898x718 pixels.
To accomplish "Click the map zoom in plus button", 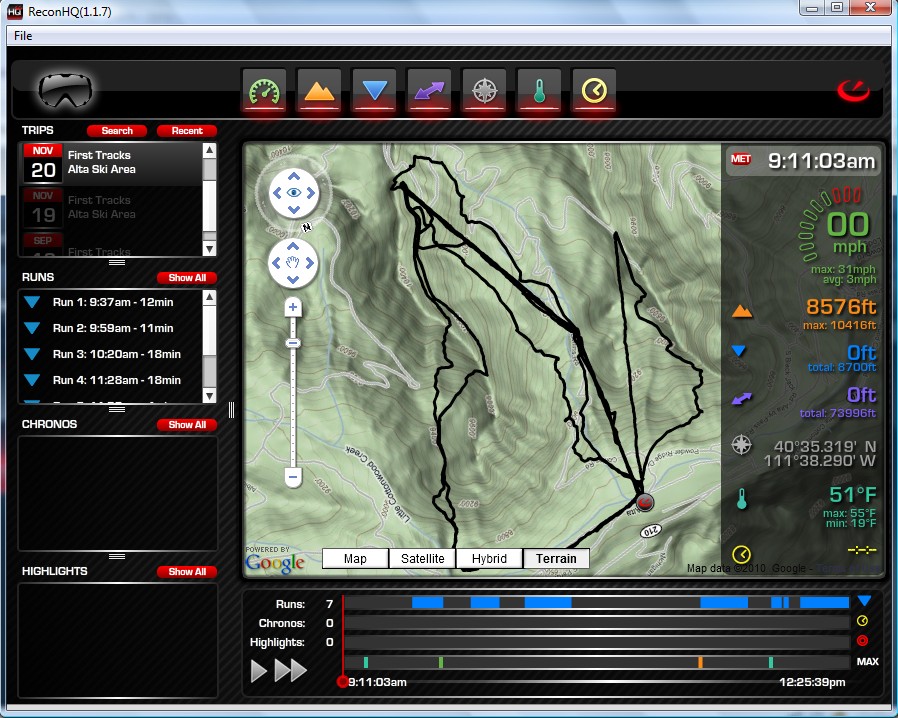I will (293, 308).
